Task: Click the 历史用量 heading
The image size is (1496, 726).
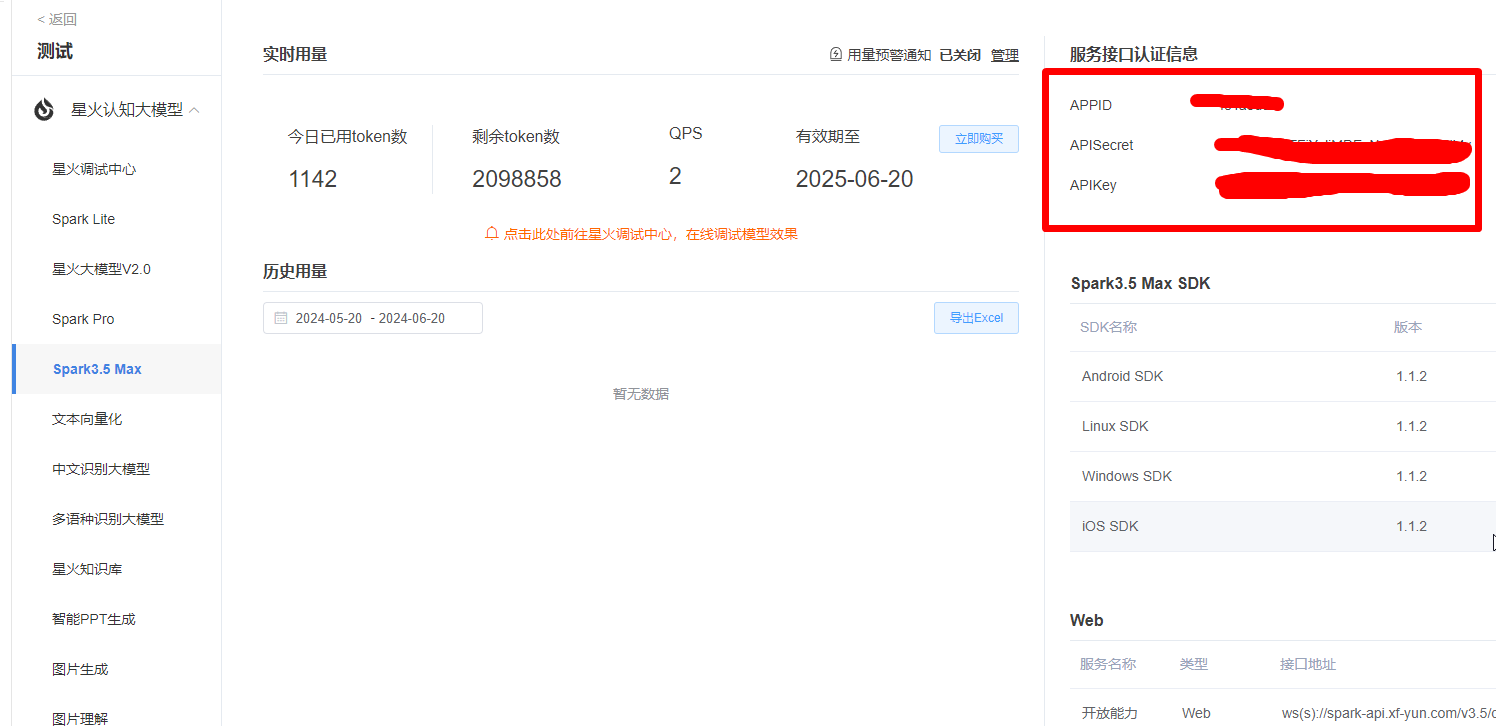Action: point(295,271)
